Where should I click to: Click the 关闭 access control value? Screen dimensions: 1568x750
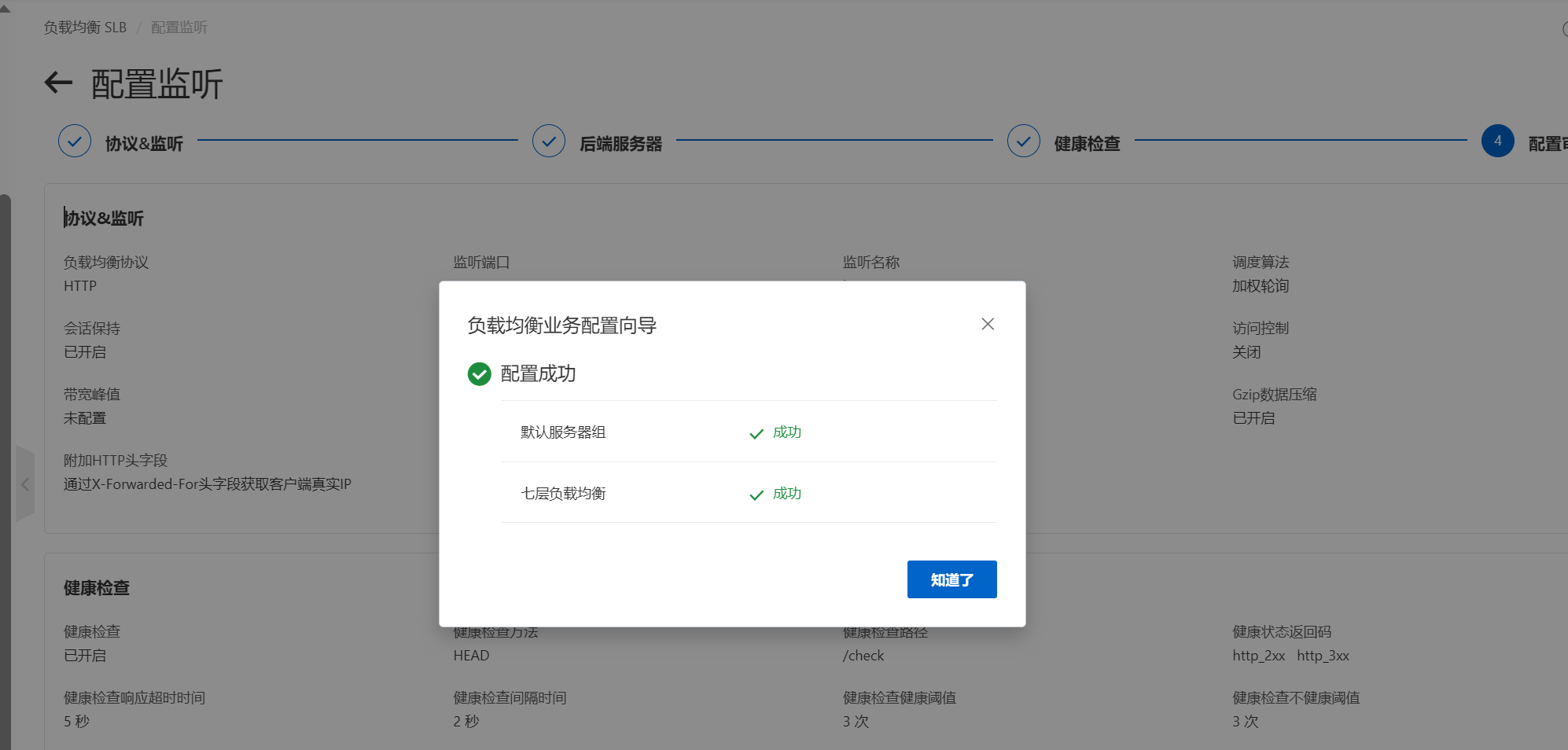pyautogui.click(x=1246, y=352)
